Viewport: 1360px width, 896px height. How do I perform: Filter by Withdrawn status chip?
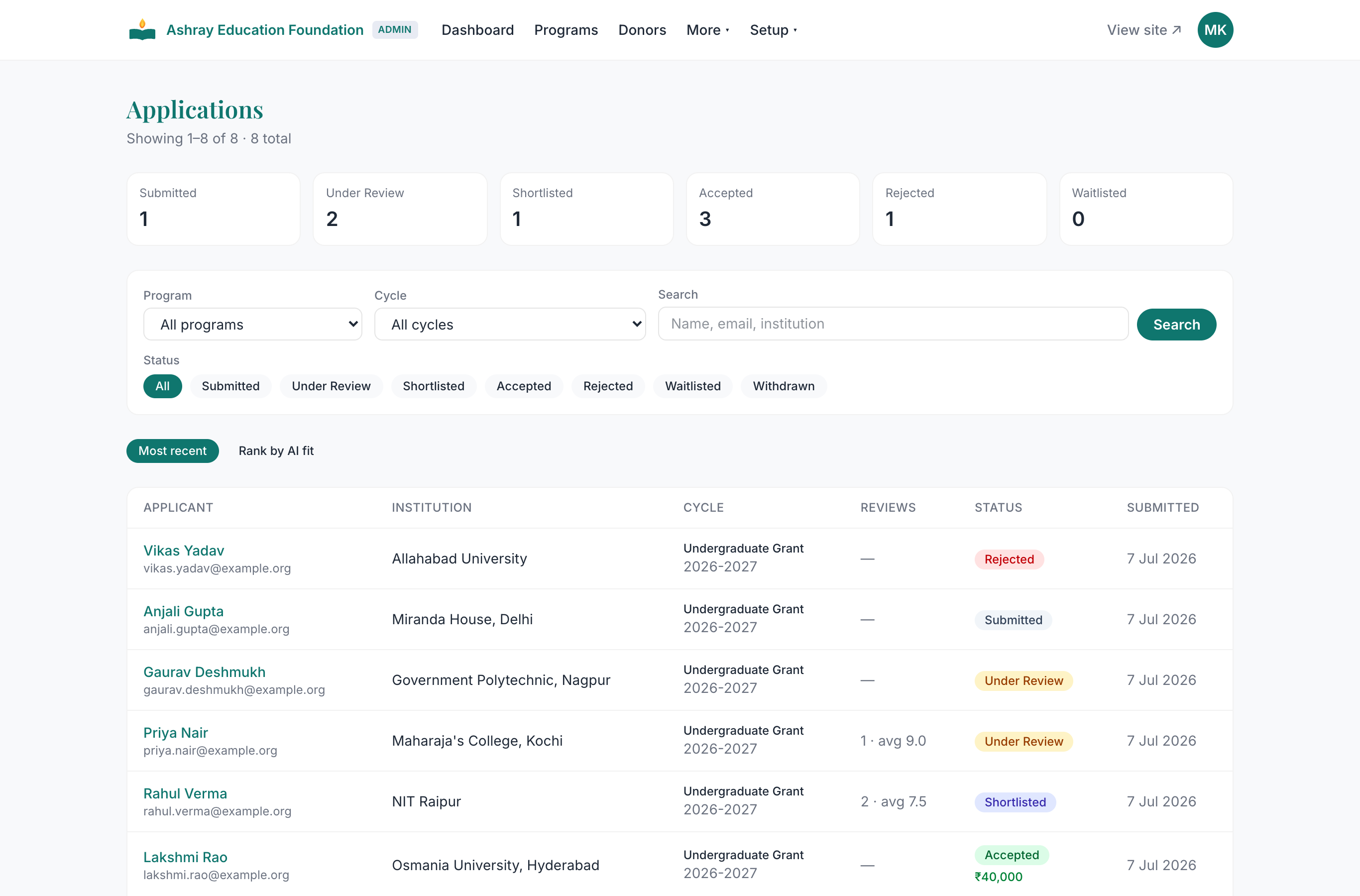(x=784, y=386)
